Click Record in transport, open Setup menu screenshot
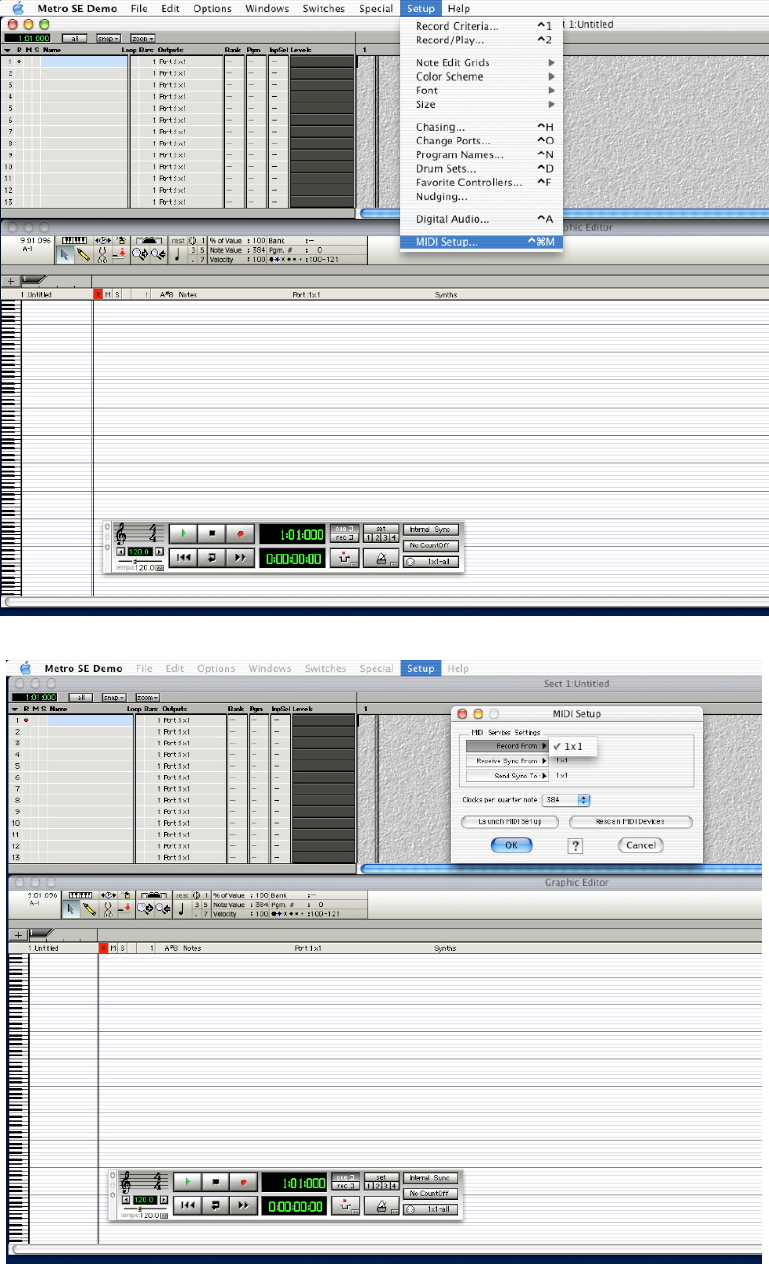The width and height of the screenshot is (769, 1264). (x=240, y=533)
